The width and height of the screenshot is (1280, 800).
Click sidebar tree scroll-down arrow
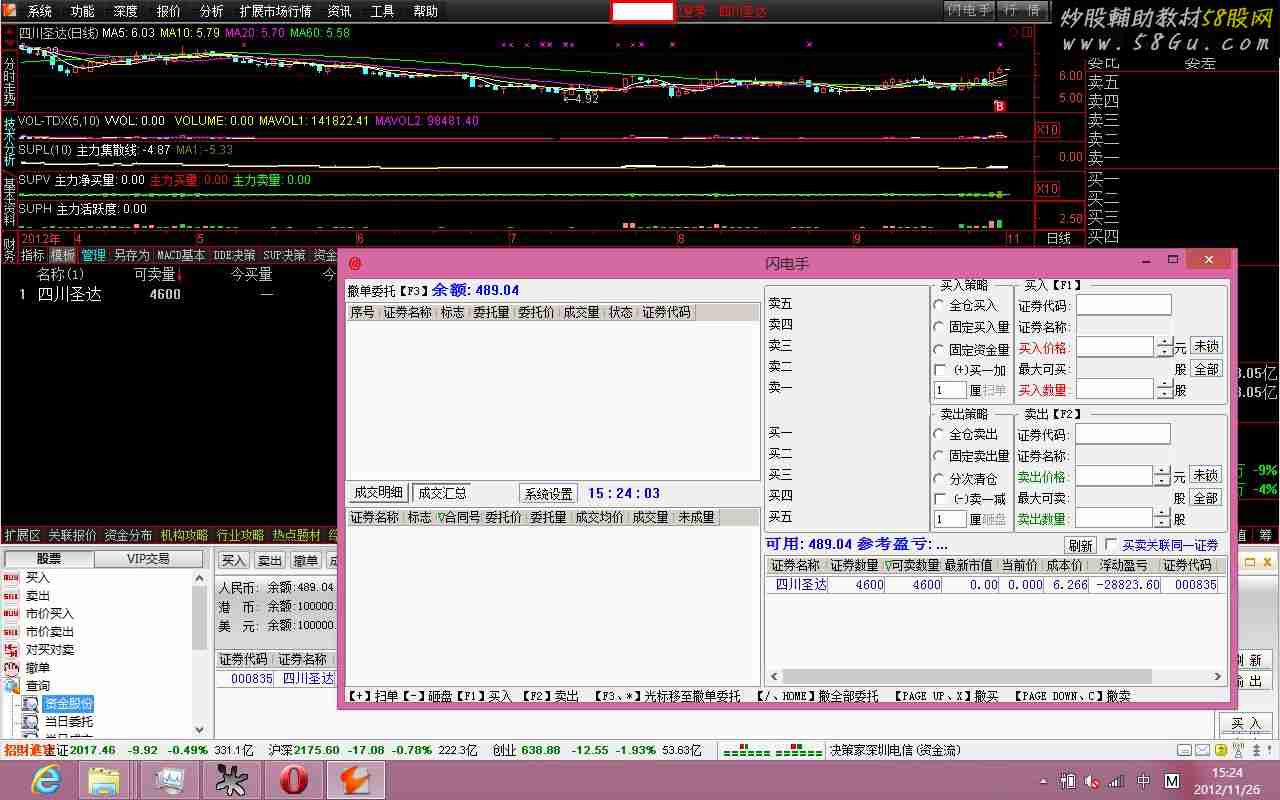pos(199,730)
